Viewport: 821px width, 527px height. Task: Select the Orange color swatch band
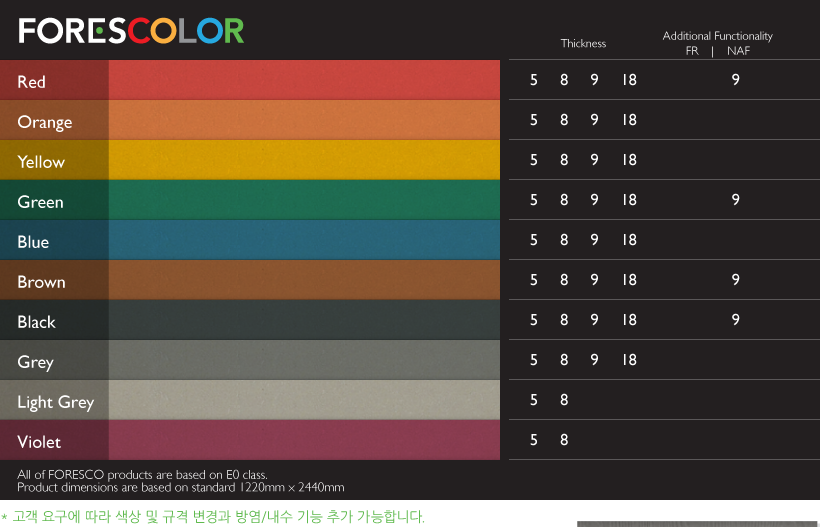[304, 120]
